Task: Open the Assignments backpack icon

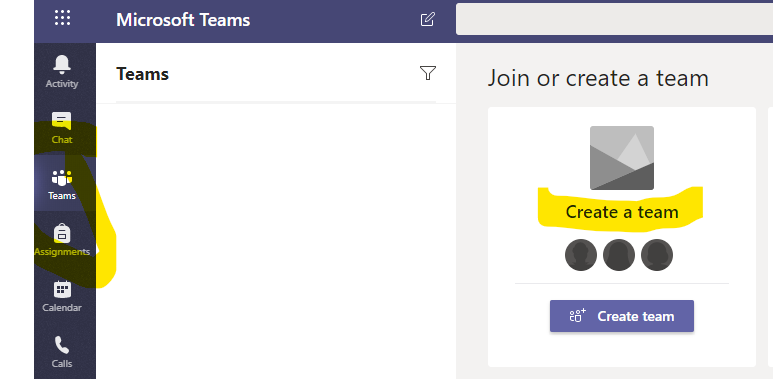Action: [62, 241]
